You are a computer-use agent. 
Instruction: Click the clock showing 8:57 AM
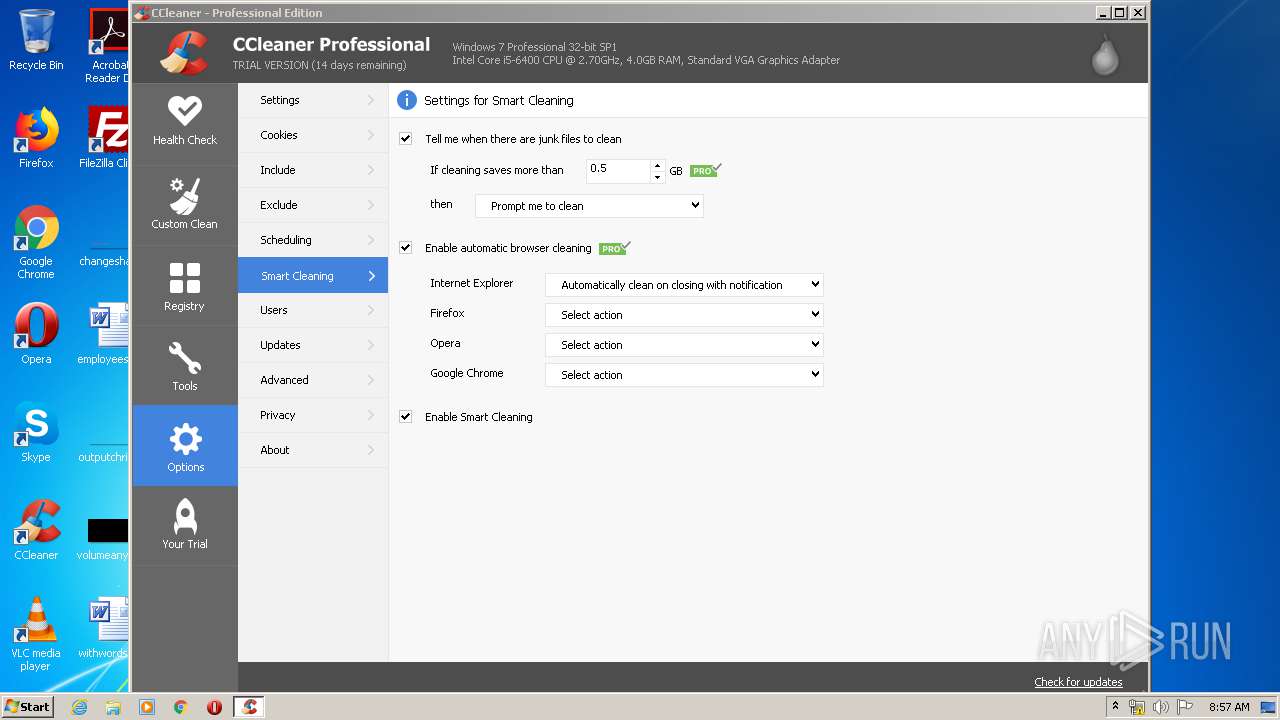pos(1229,707)
